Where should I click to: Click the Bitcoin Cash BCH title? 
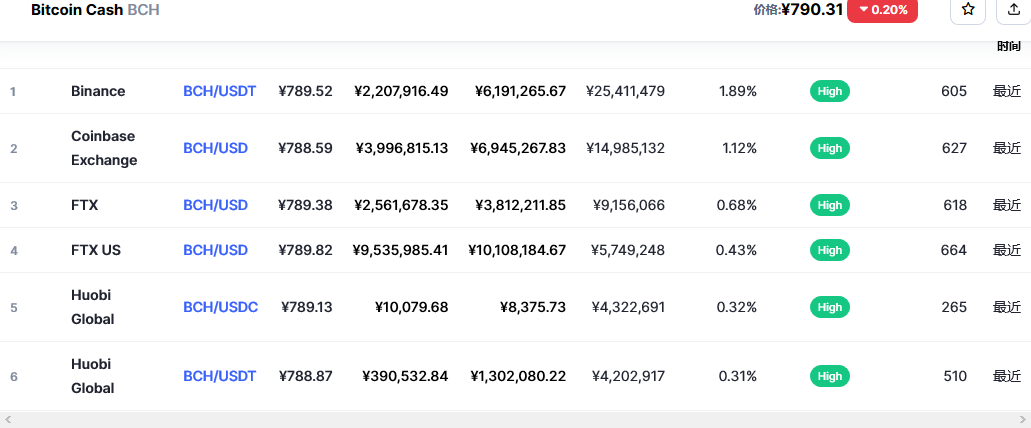point(95,10)
